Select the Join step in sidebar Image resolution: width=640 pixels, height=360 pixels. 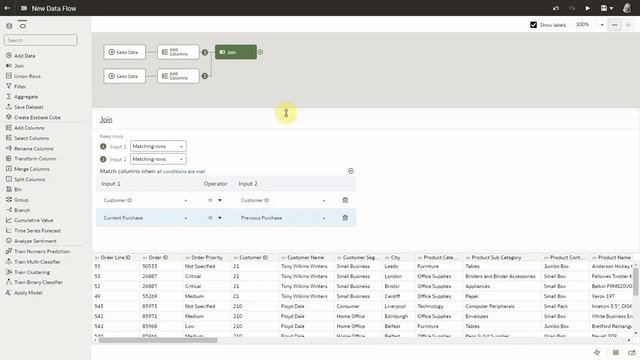(15, 66)
